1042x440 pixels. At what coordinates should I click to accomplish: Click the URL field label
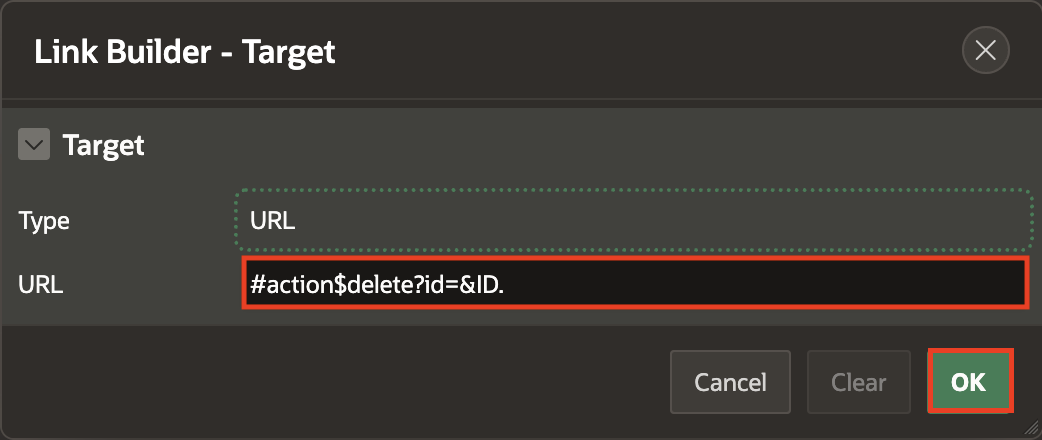pyautogui.click(x=41, y=285)
